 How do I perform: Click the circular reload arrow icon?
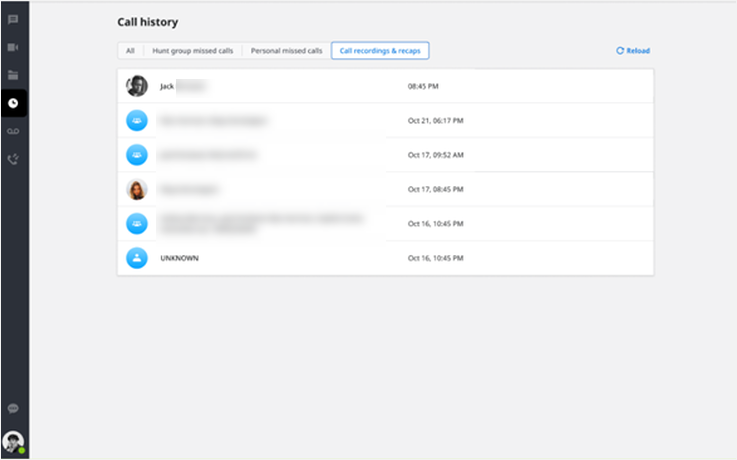(x=620, y=51)
